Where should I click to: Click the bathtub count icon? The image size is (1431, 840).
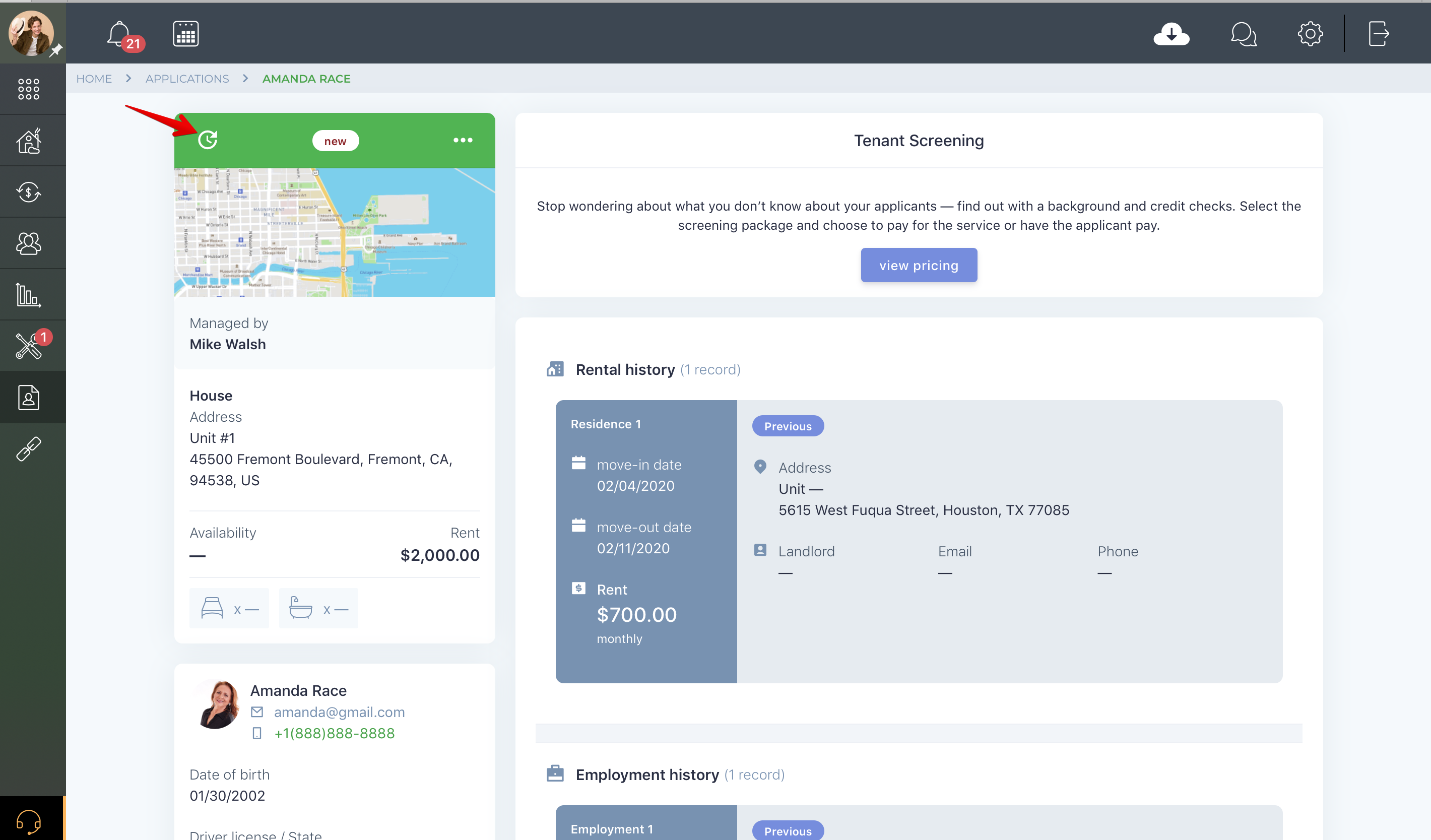(x=301, y=608)
